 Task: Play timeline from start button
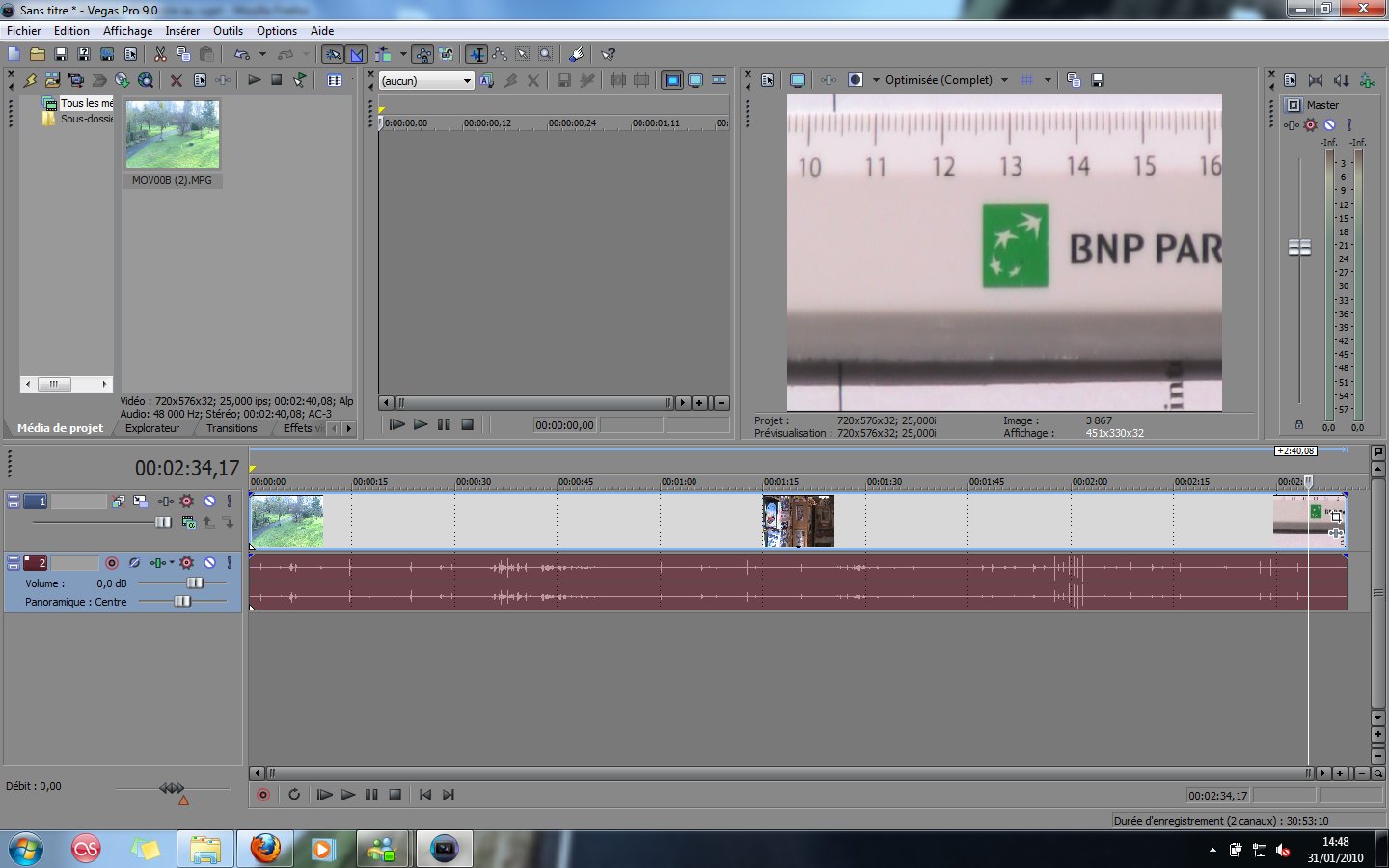[325, 795]
